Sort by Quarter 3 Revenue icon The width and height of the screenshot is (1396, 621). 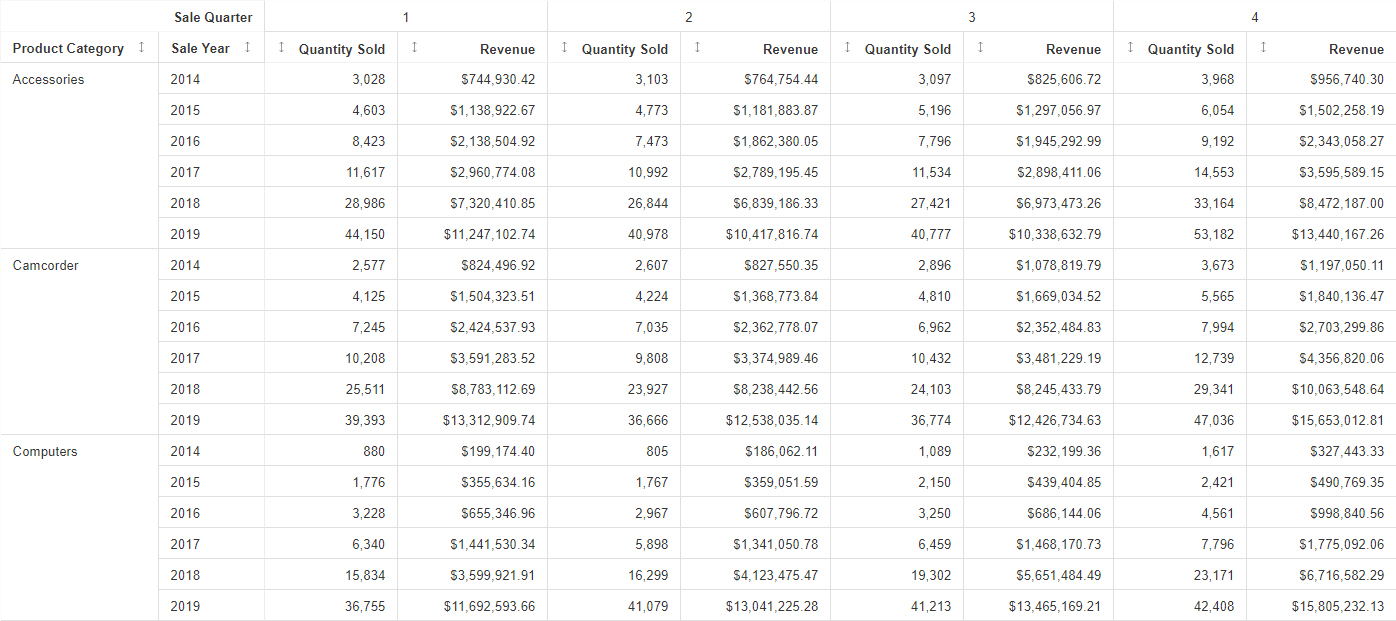(980, 47)
